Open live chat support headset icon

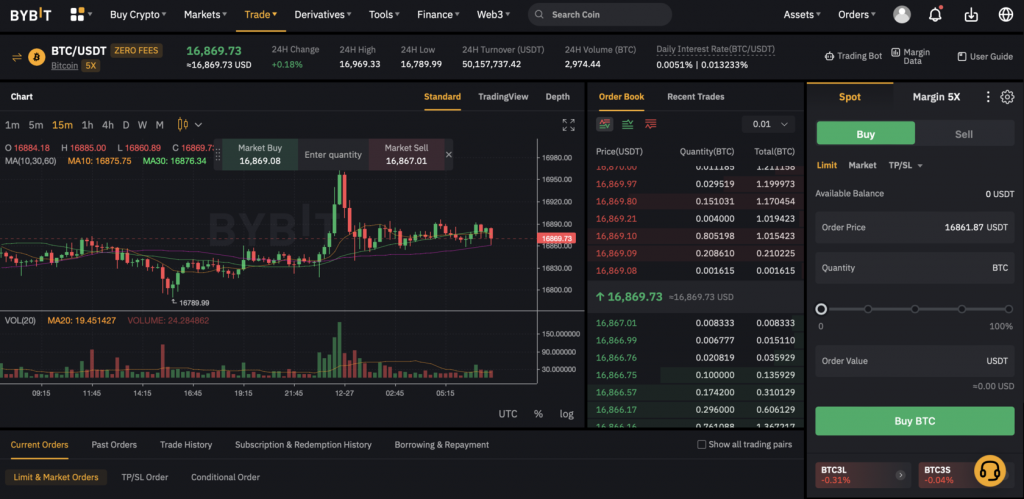(989, 470)
